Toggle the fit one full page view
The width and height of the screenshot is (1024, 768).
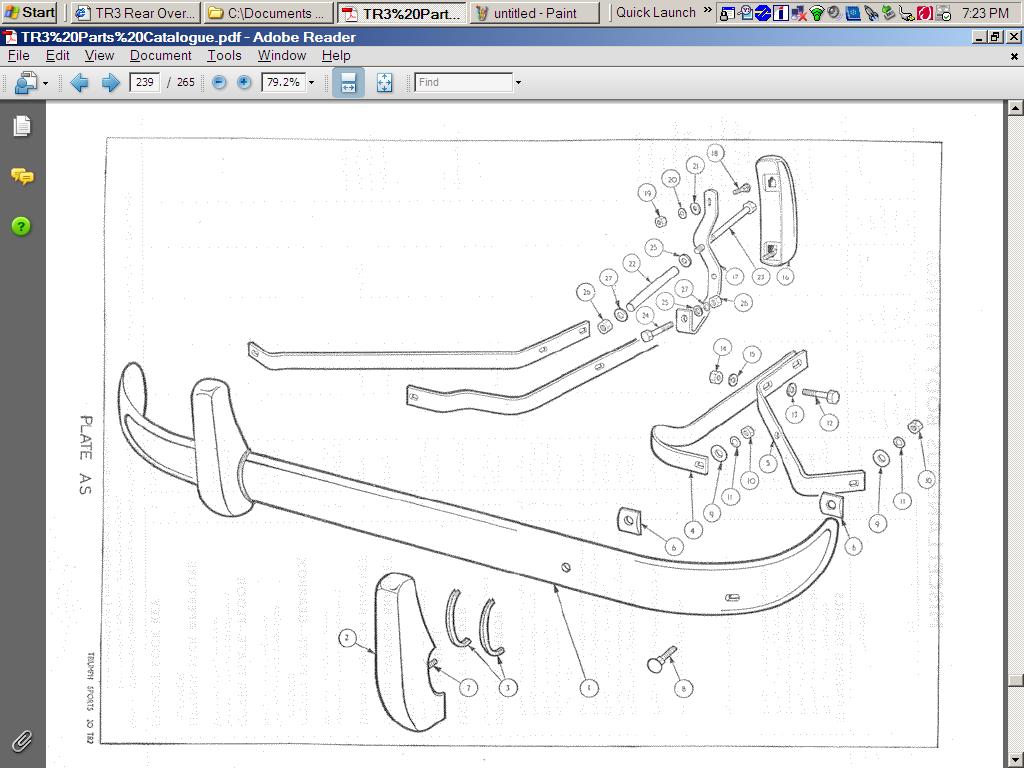[x=384, y=83]
